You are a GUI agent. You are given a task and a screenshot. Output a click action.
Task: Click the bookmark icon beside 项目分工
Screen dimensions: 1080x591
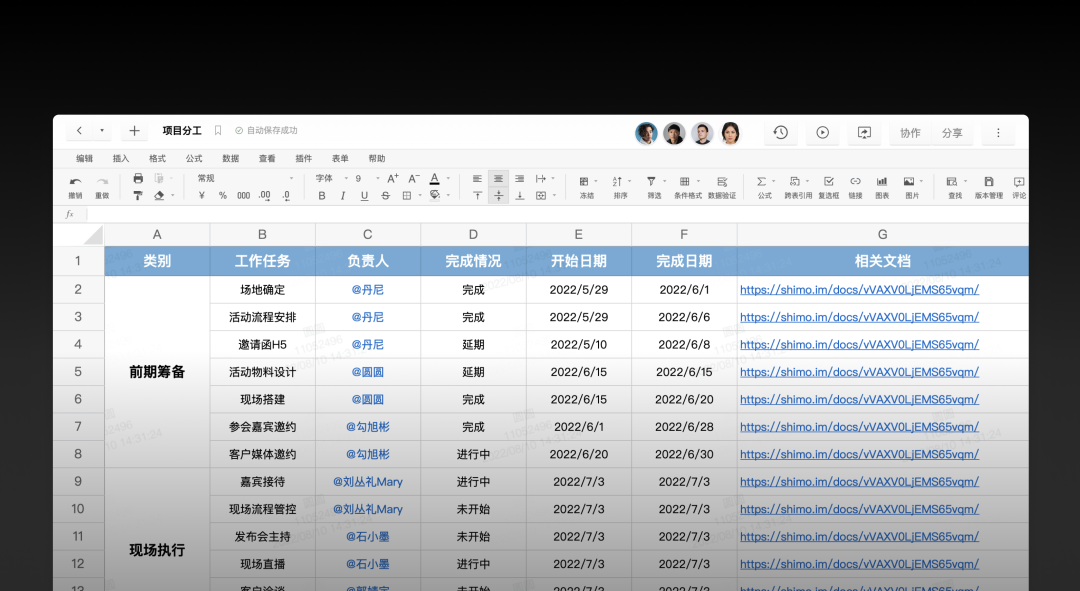(218, 130)
